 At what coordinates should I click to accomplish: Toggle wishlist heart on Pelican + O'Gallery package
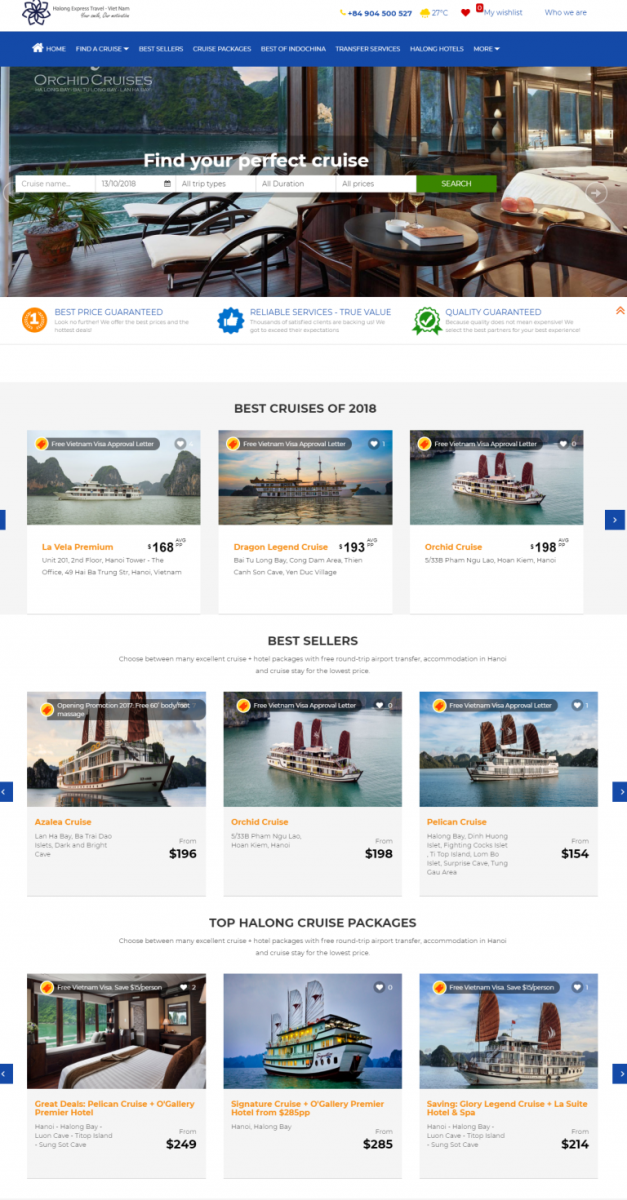184,988
